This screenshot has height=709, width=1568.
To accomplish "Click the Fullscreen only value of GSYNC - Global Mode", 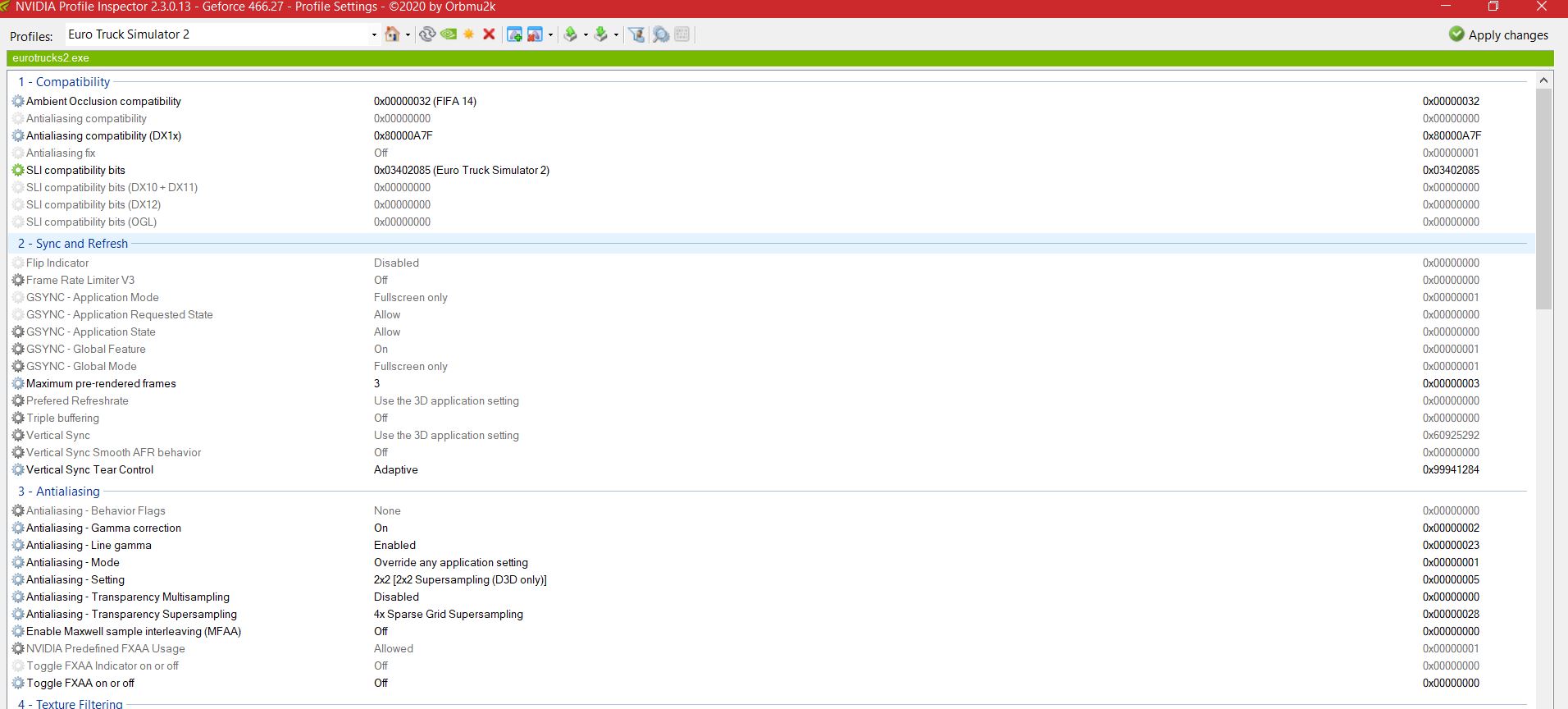I will click(x=411, y=367).
